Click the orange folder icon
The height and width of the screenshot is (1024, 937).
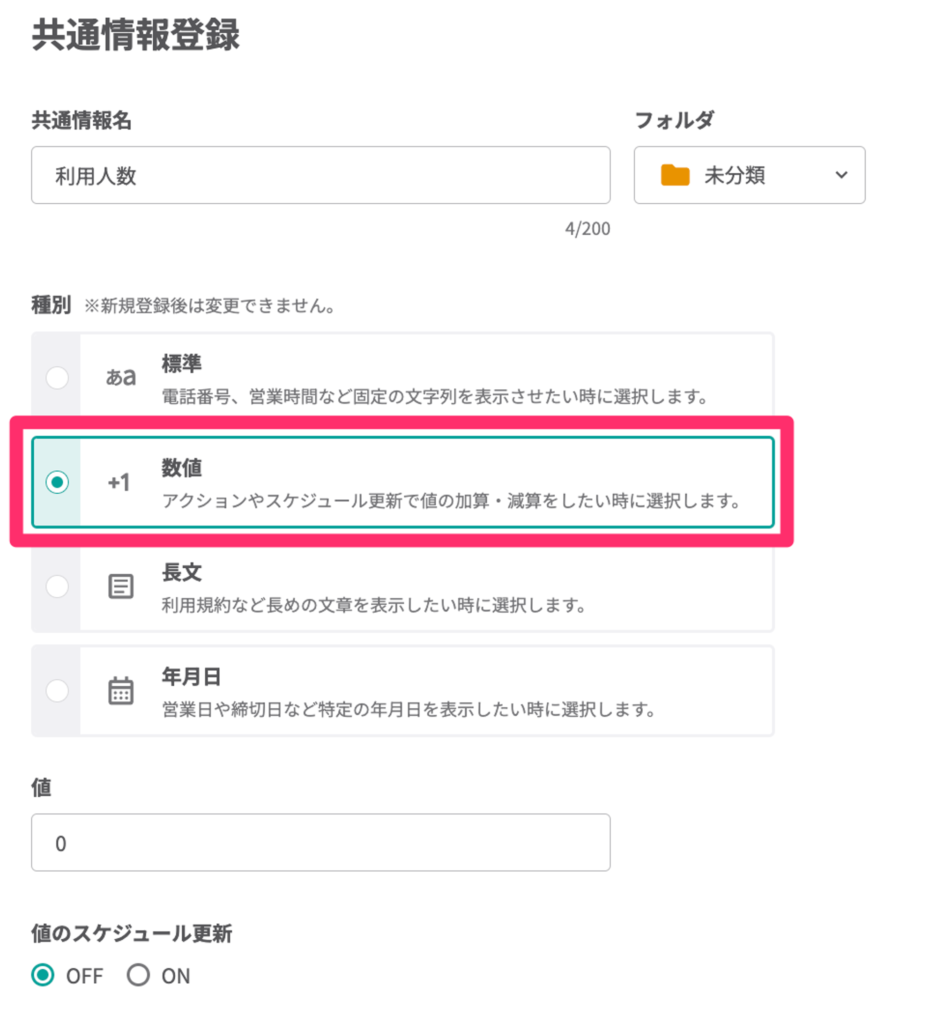(x=676, y=176)
